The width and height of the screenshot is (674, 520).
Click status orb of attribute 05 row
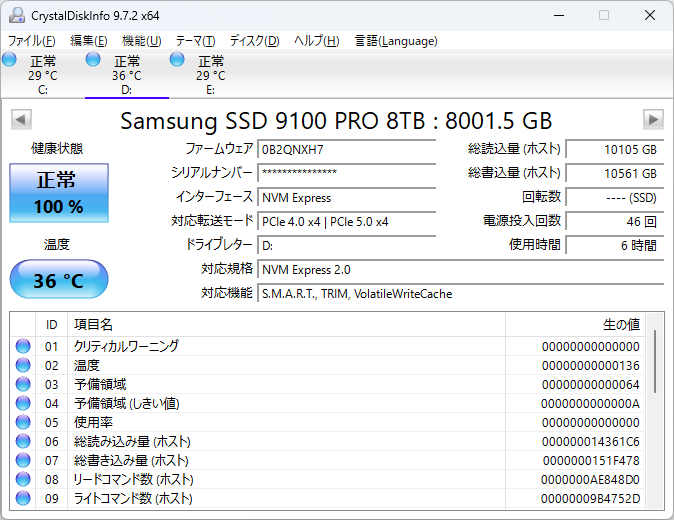[23, 422]
